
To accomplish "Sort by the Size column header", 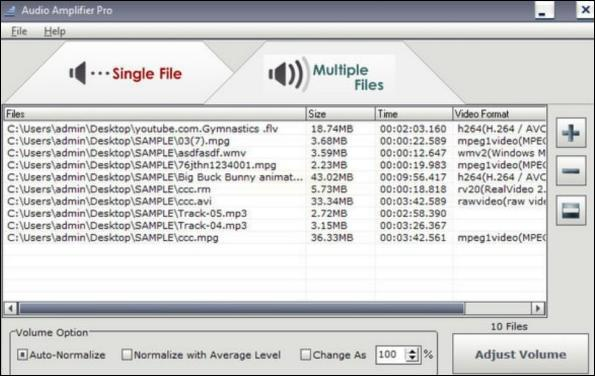I will [340, 114].
